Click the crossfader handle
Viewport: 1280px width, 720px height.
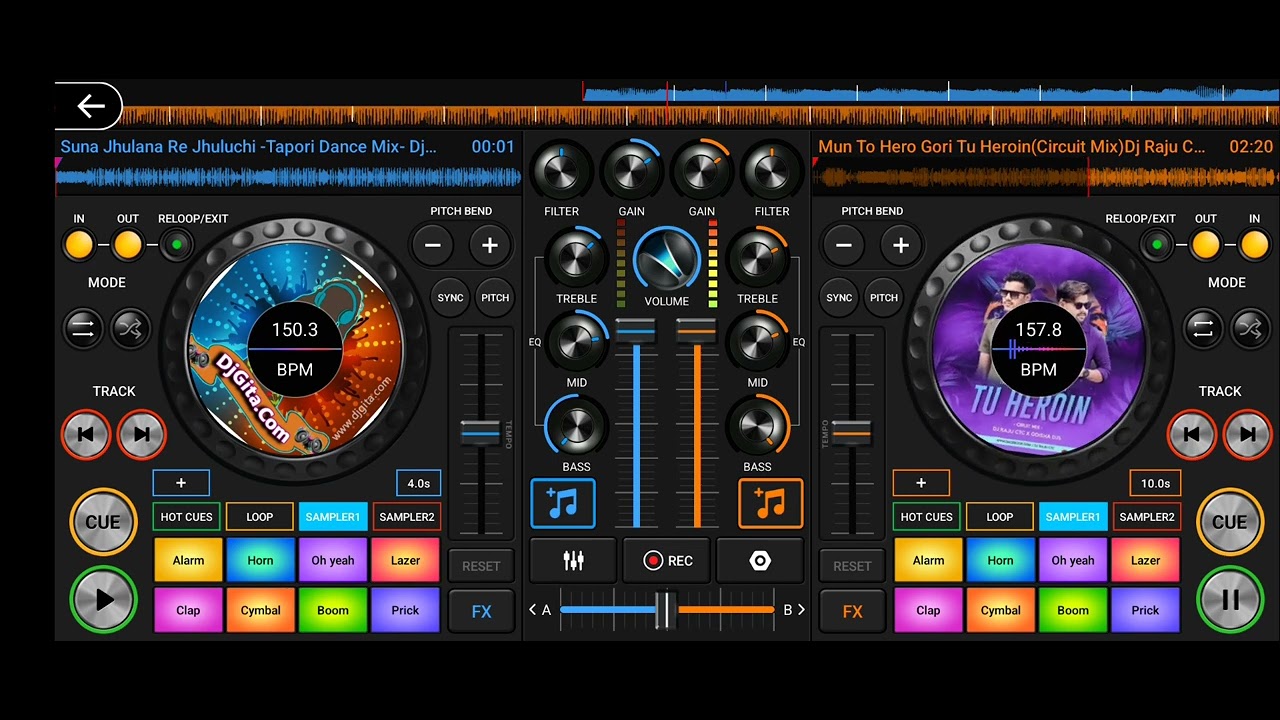click(x=666, y=609)
